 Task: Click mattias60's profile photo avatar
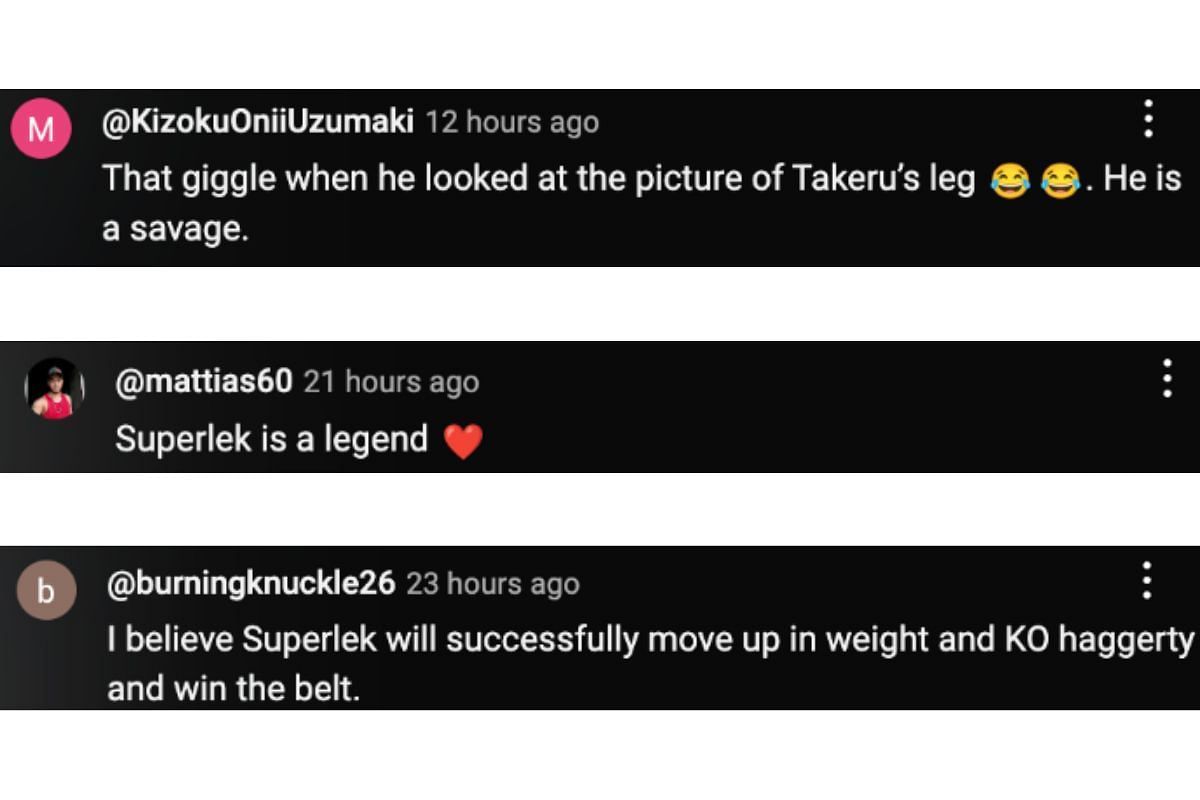point(55,389)
